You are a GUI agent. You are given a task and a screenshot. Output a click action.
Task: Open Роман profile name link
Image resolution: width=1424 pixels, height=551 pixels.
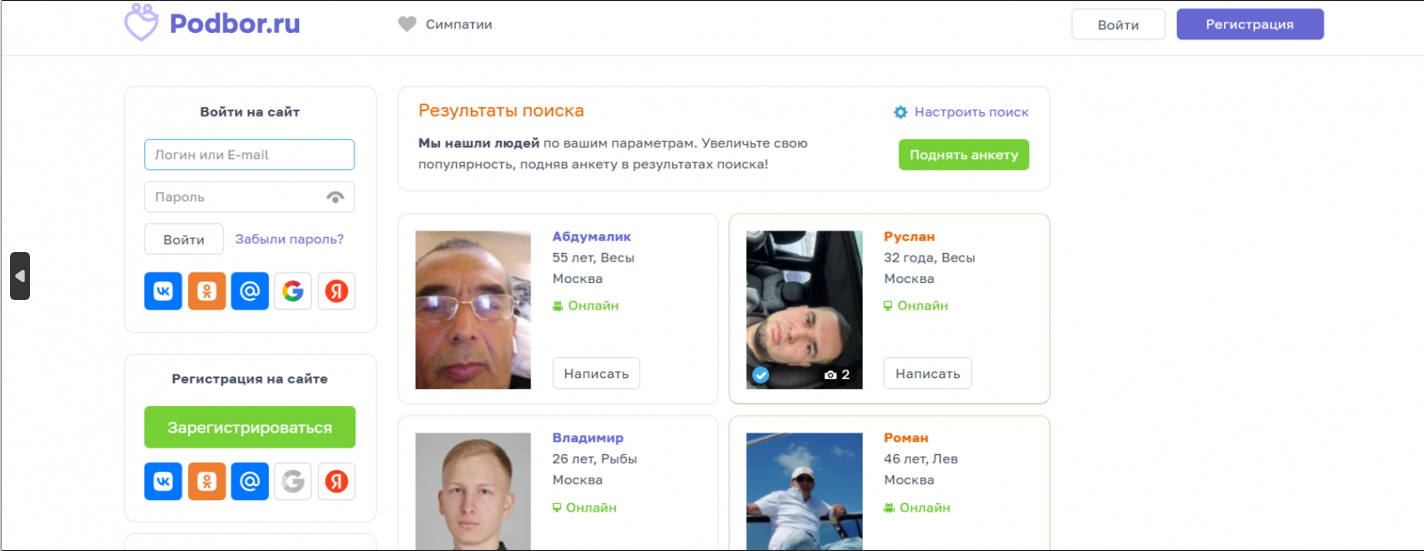click(907, 438)
